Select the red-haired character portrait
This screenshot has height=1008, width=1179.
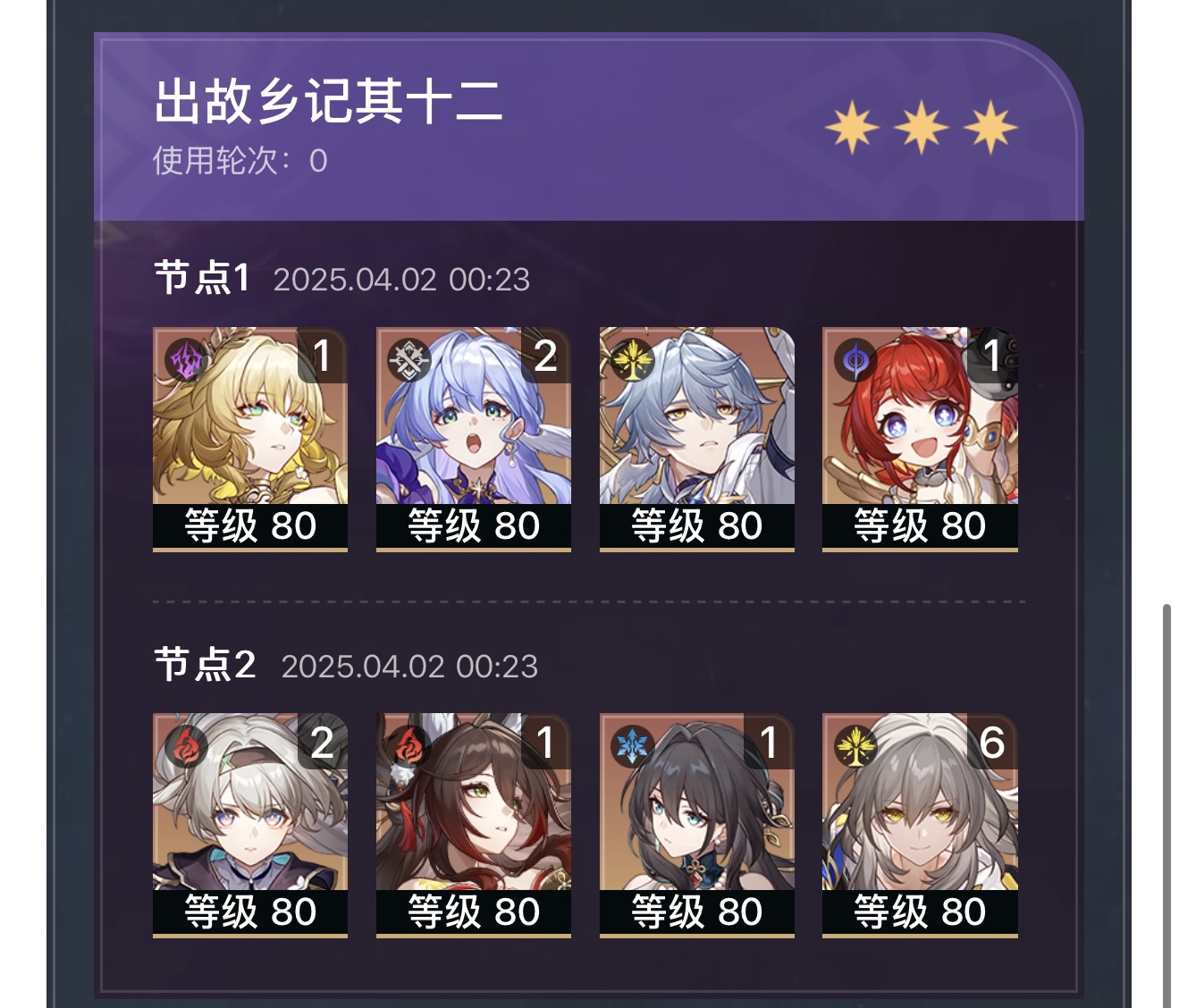click(920, 440)
